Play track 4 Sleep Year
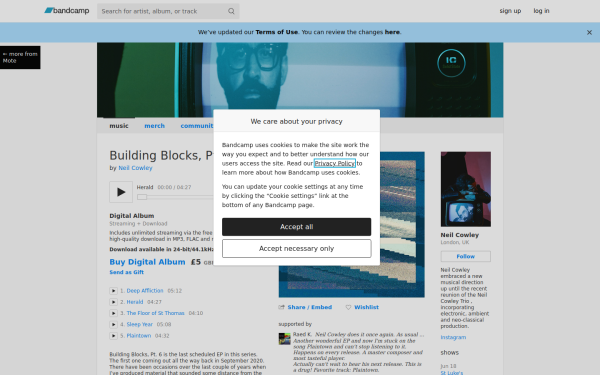600x375 pixels. coord(113,324)
